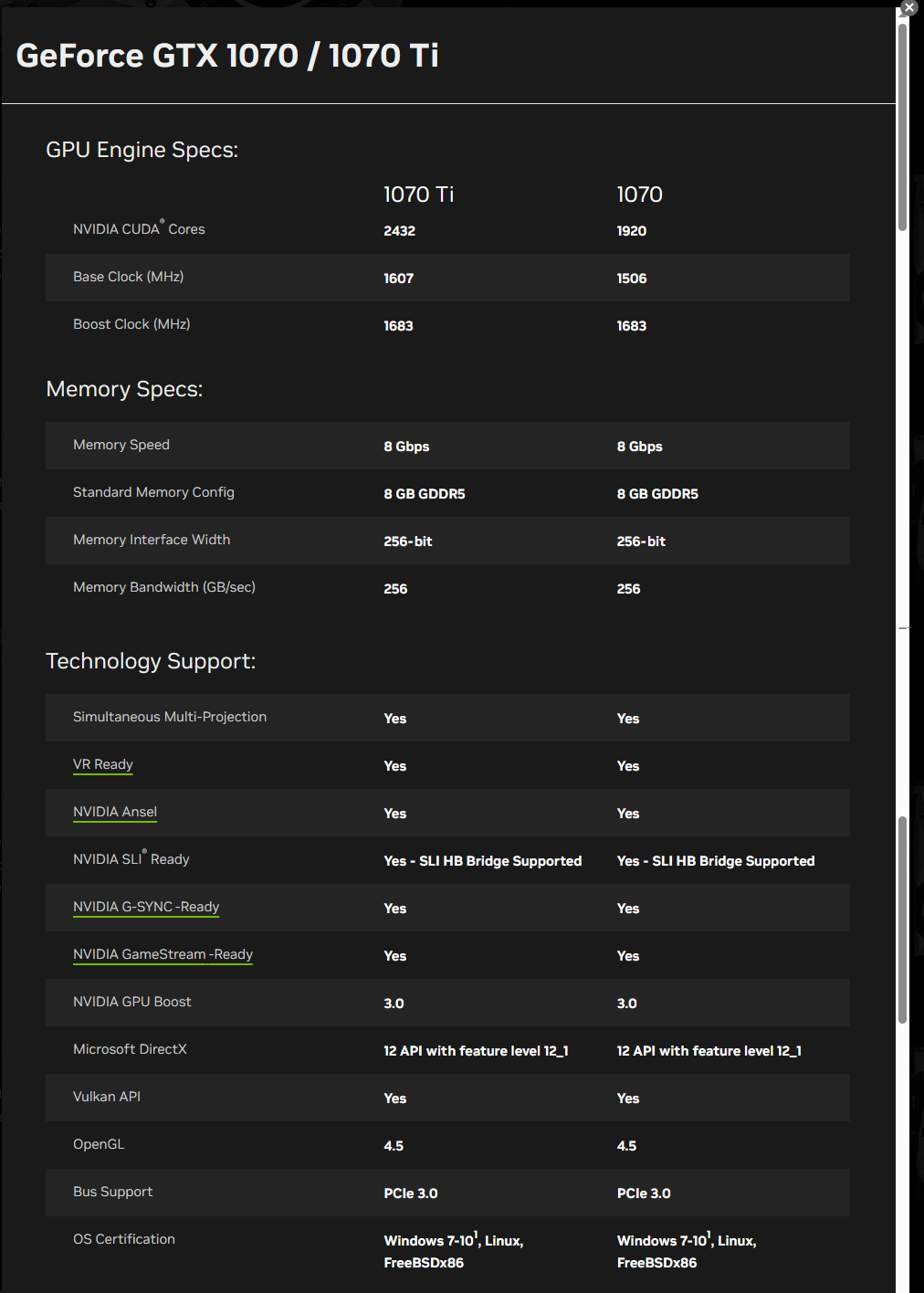Grab the popup scrollbar thumb beside the title
924x1293 pixels.
tap(902, 128)
